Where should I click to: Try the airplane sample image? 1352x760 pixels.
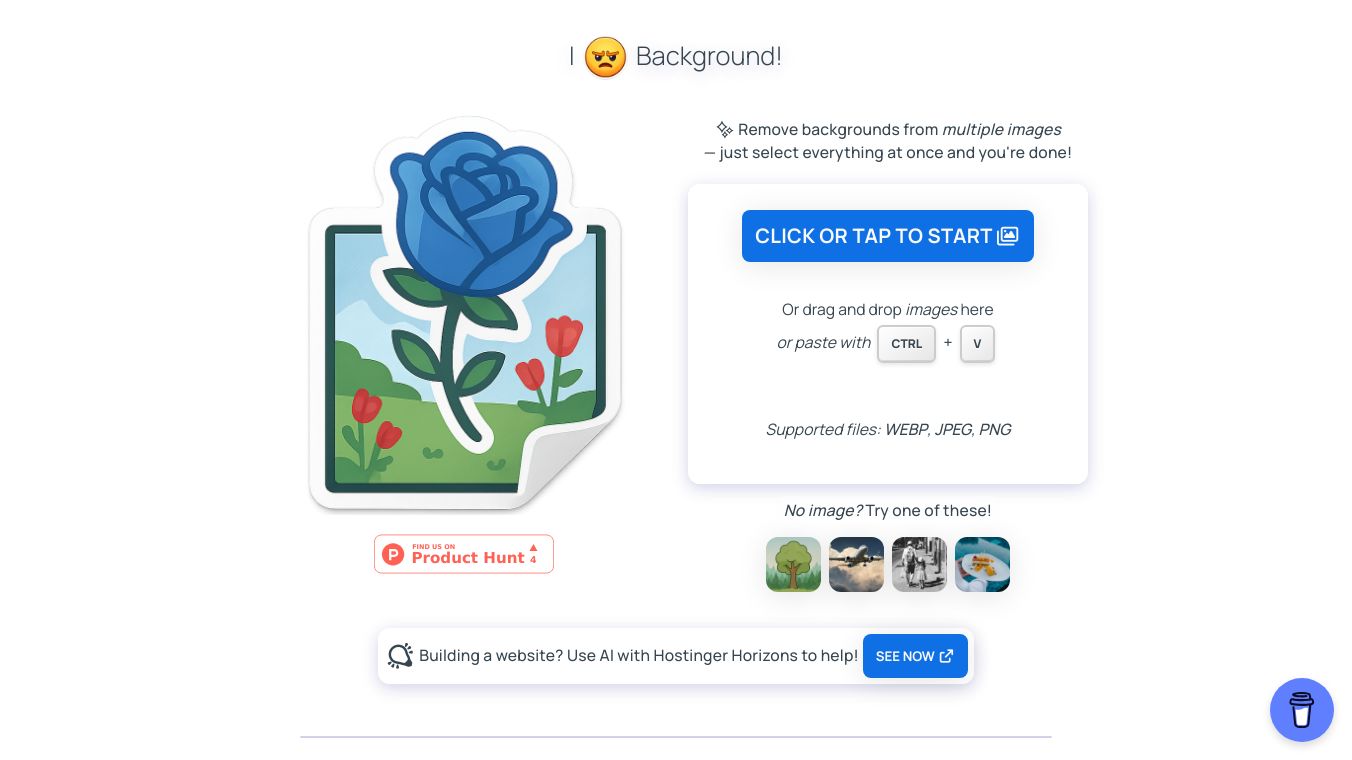click(856, 564)
